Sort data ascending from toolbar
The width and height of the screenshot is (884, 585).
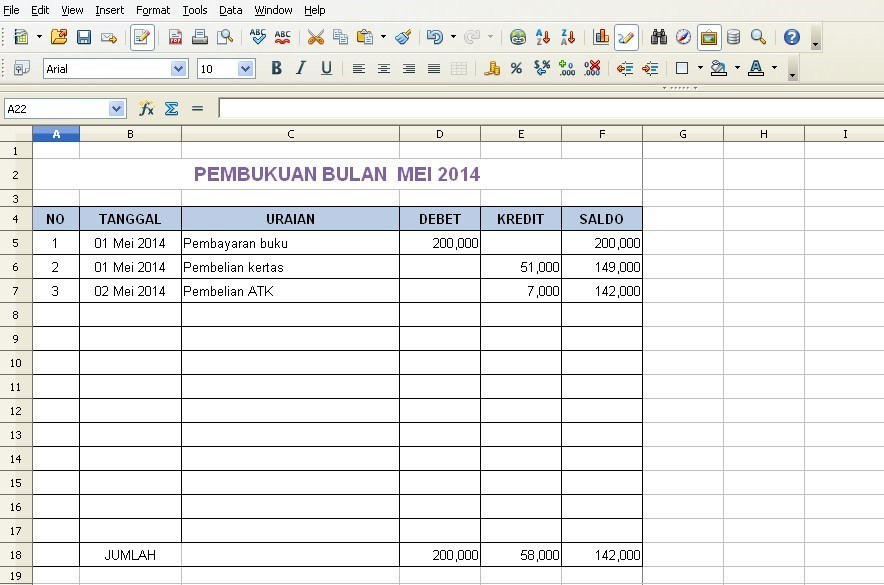pos(543,37)
